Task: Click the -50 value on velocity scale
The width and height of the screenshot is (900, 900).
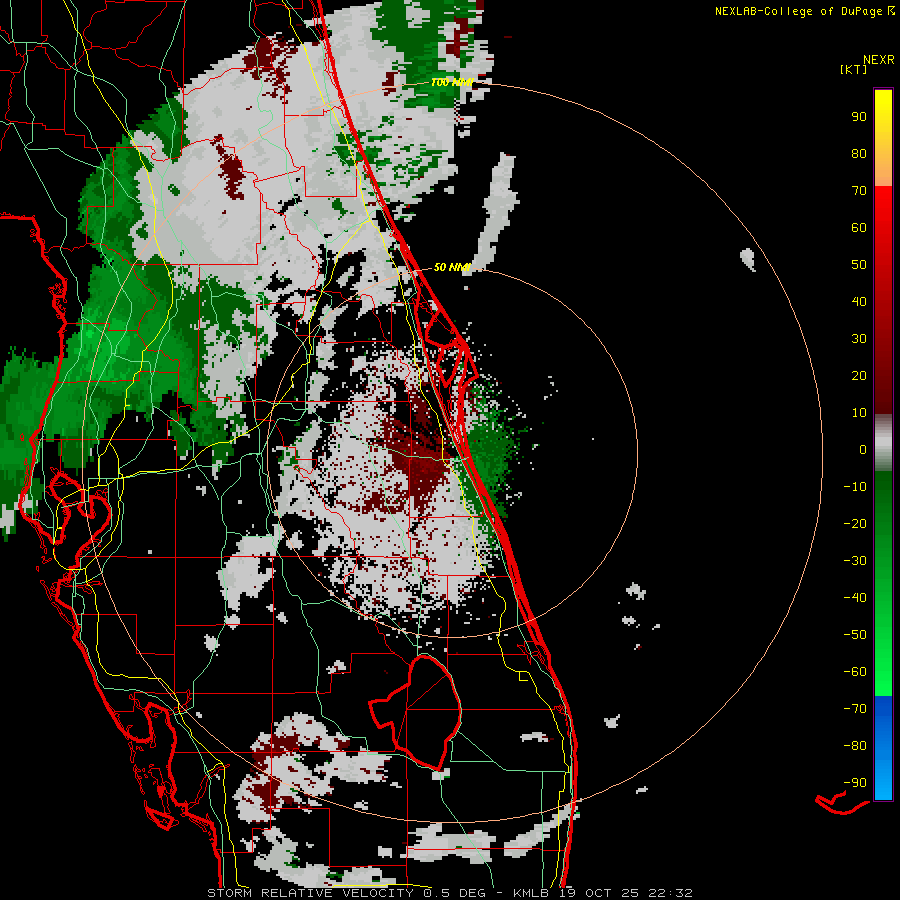Action: 855,635
